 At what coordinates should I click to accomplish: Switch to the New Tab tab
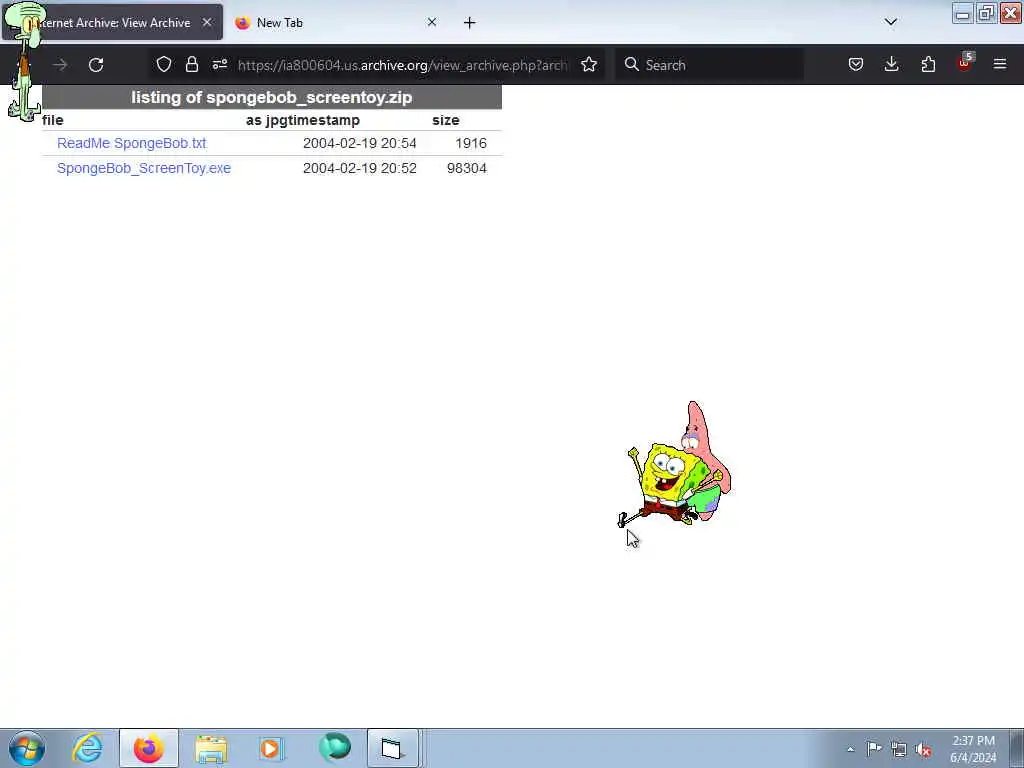click(336, 23)
